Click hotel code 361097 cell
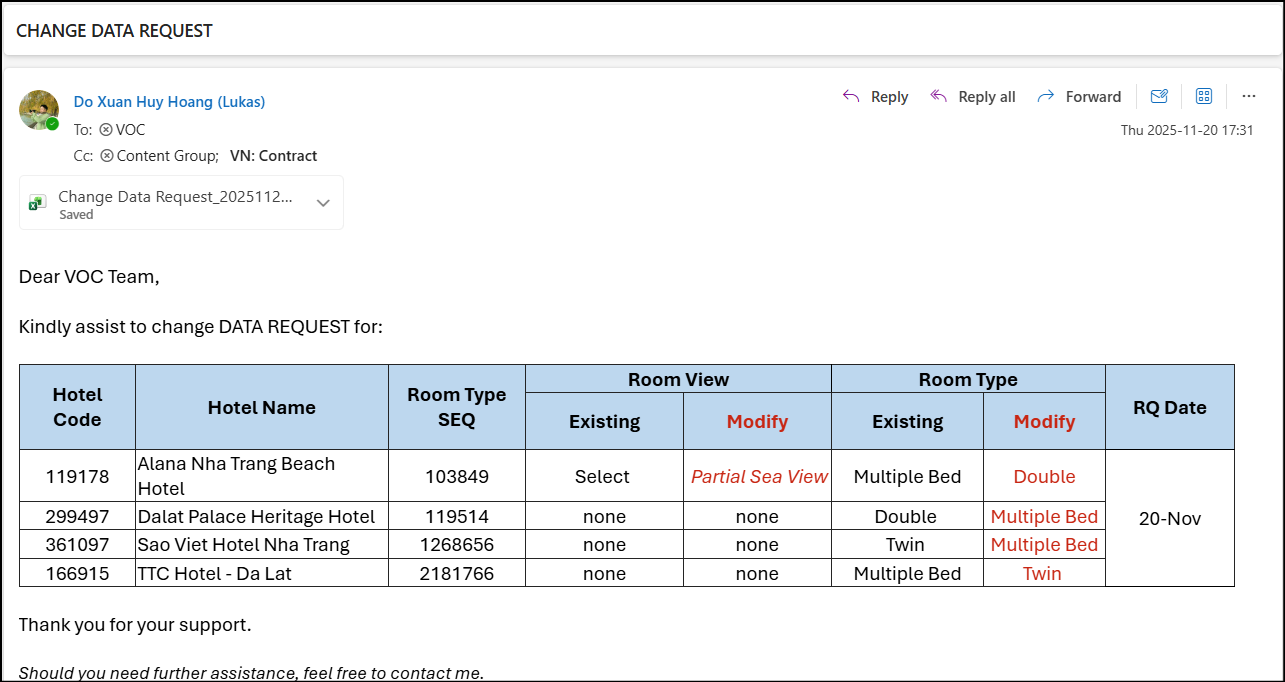The width and height of the screenshot is (1285, 682). [77, 545]
